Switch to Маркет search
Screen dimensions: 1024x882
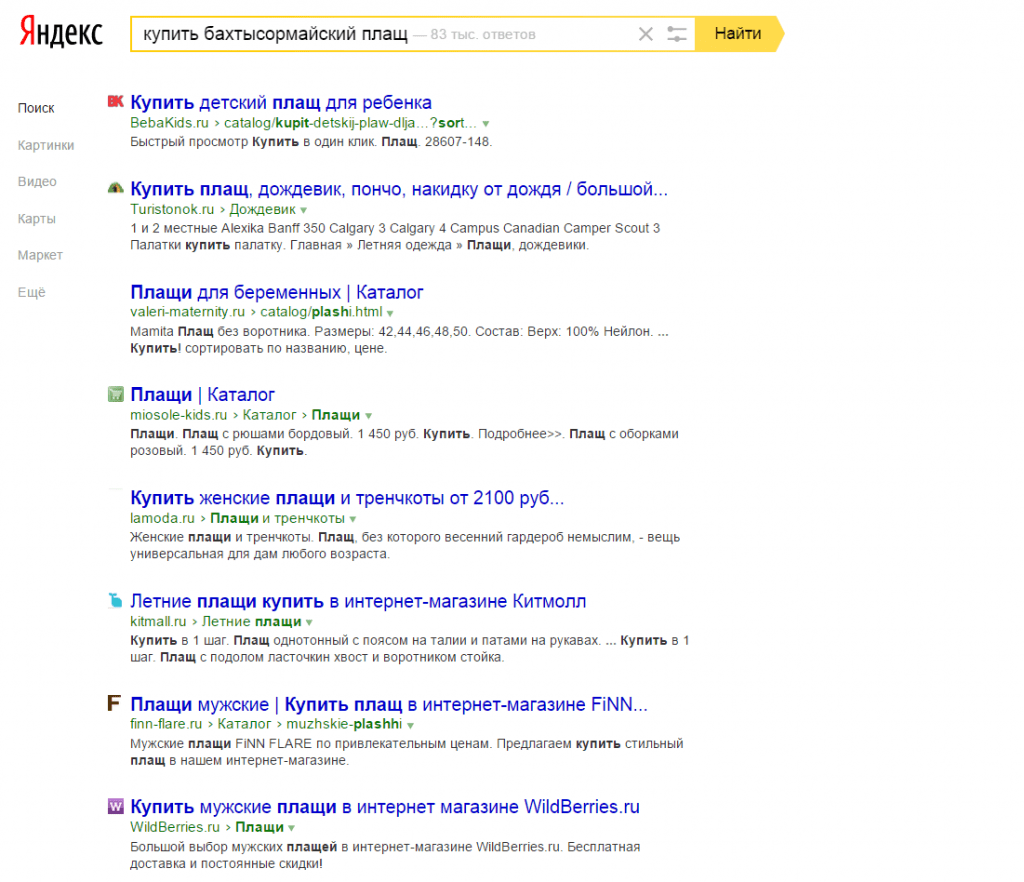coord(40,255)
